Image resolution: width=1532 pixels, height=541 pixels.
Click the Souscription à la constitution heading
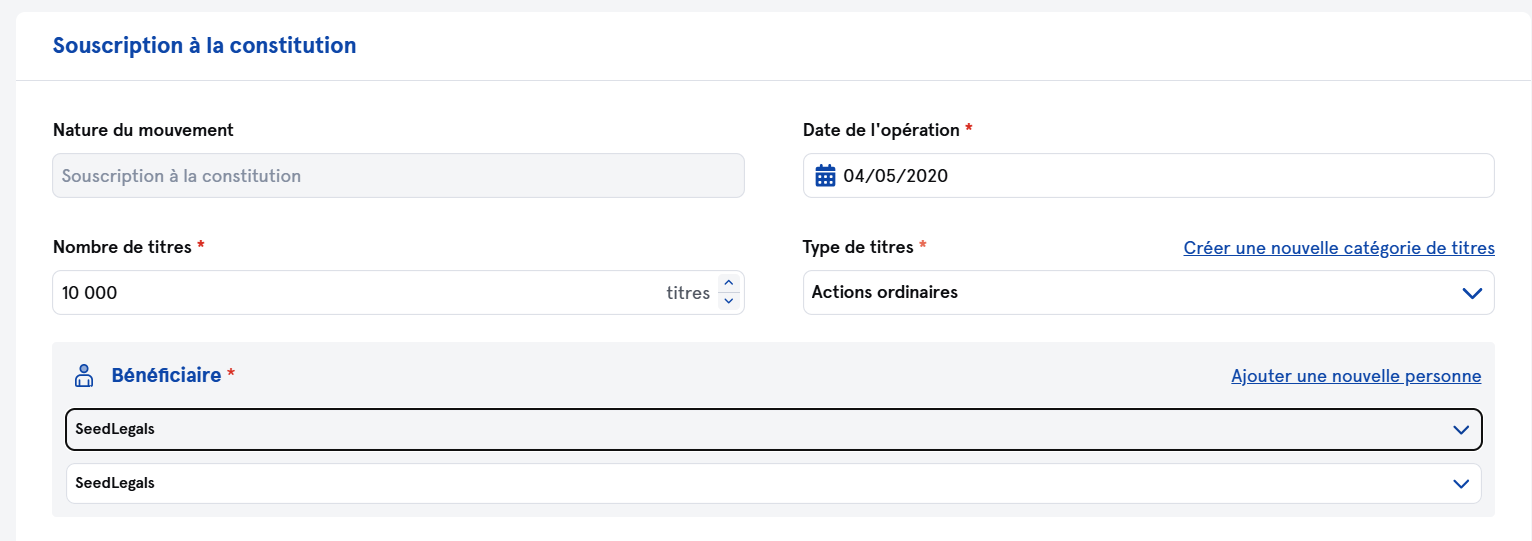(204, 46)
